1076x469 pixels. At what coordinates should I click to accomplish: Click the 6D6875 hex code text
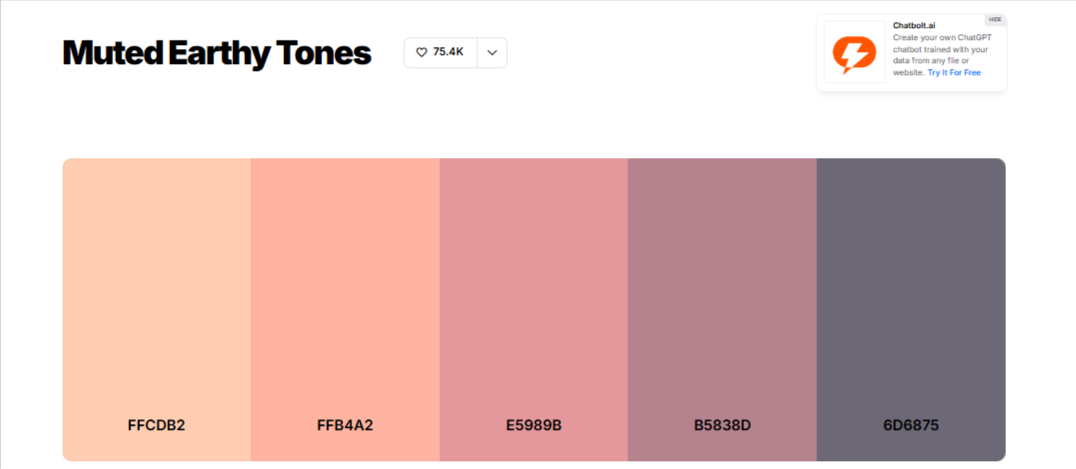911,425
